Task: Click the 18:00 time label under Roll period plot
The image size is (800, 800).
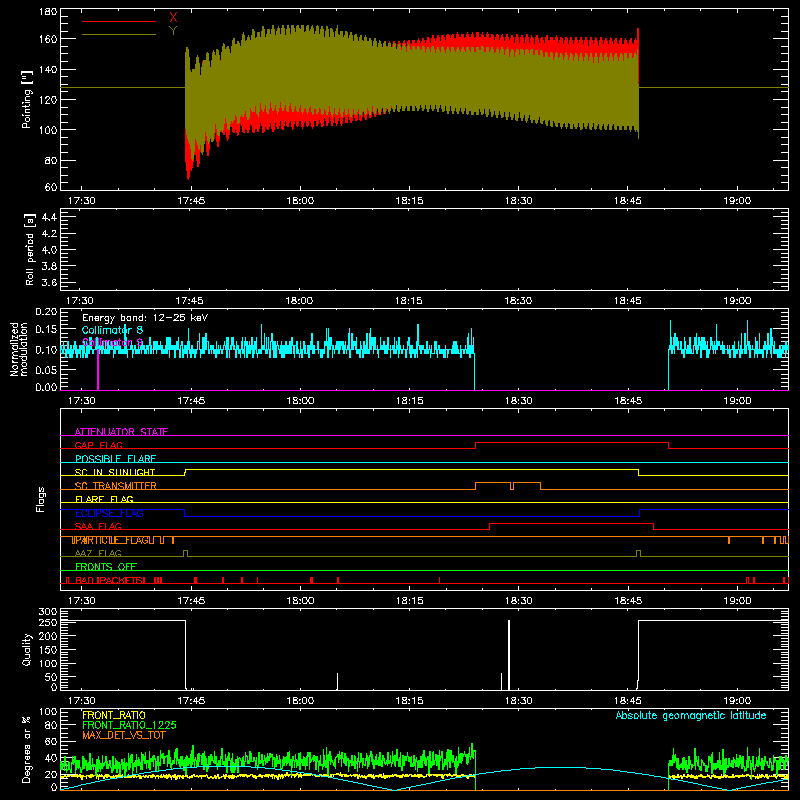Action: click(x=299, y=301)
